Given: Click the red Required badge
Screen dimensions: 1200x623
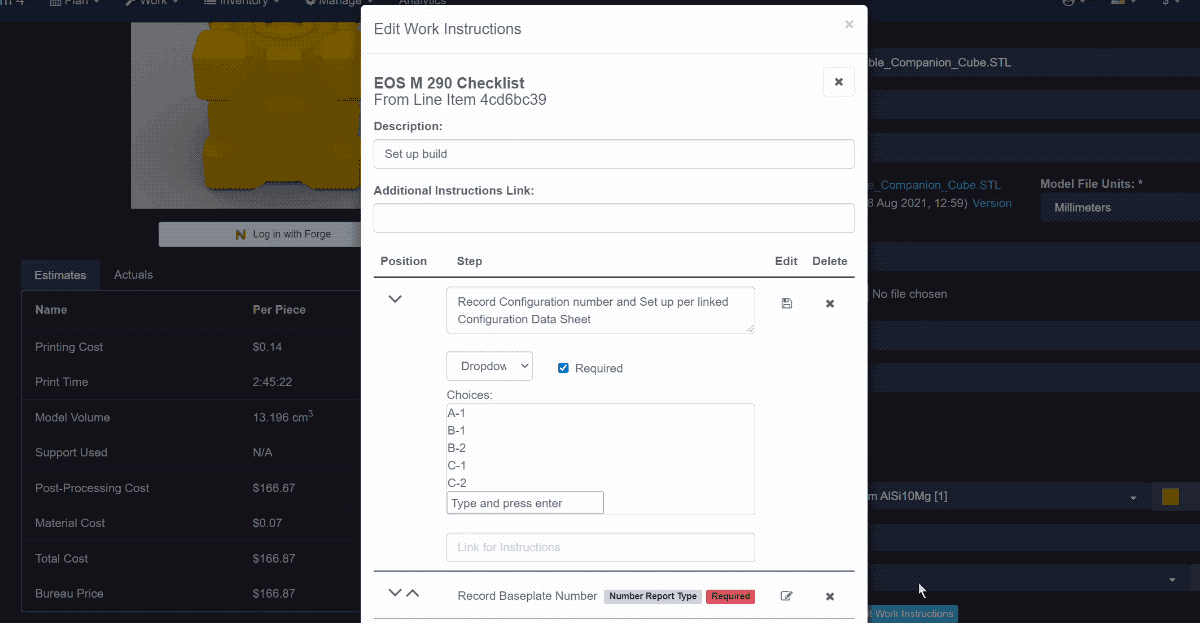Looking at the screenshot, I should pos(730,596).
